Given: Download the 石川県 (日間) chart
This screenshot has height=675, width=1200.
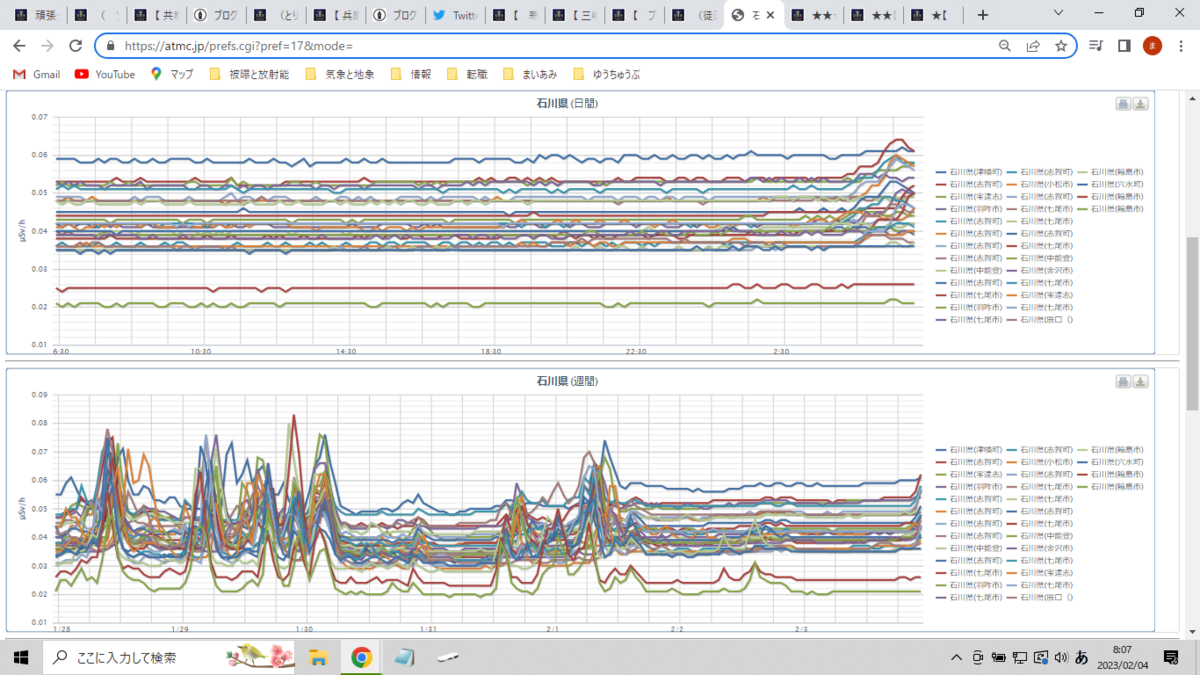Looking at the screenshot, I should click(1141, 104).
